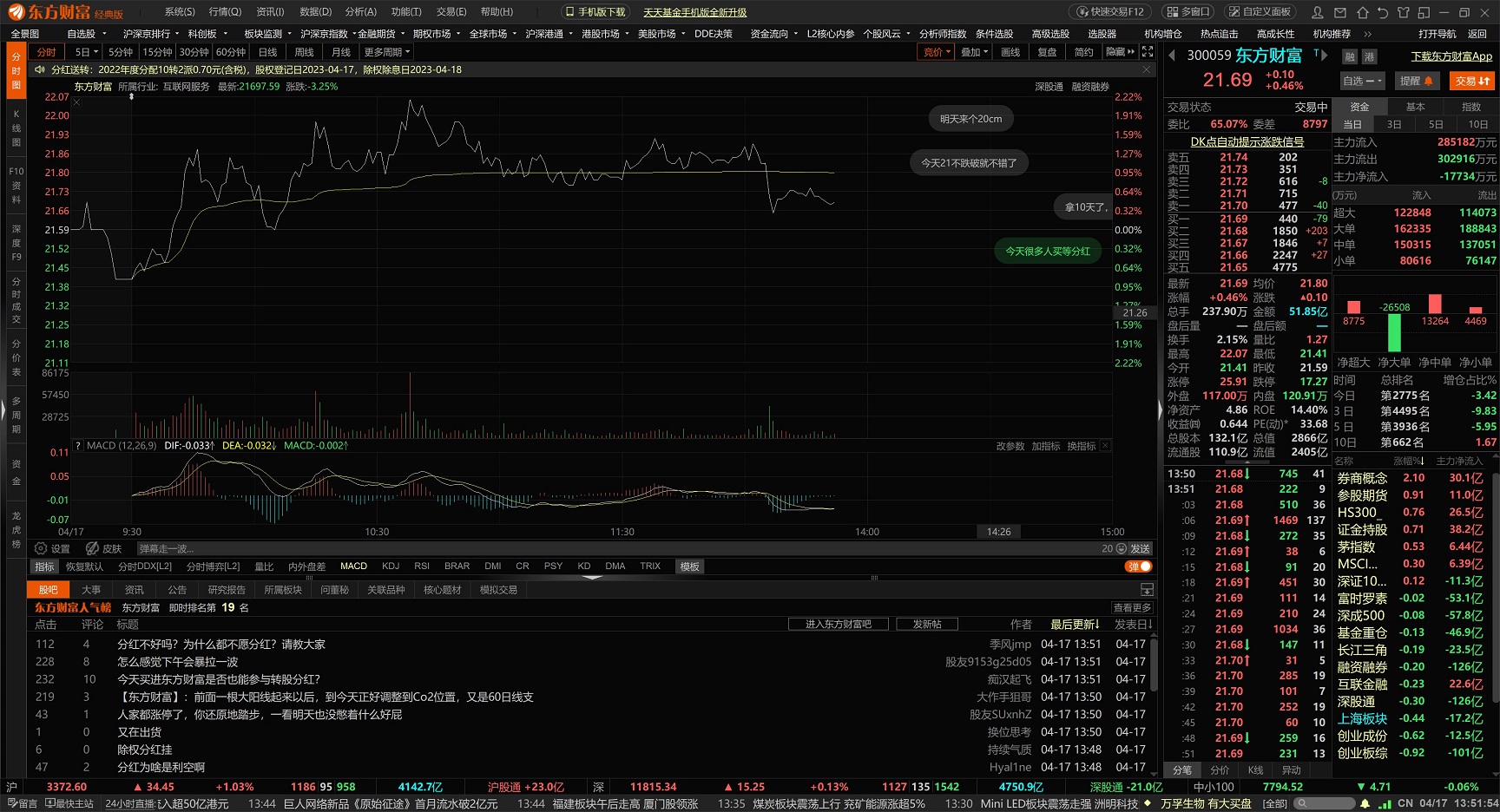
Task: Open the mail messages icon
Action: tap(1339, 12)
